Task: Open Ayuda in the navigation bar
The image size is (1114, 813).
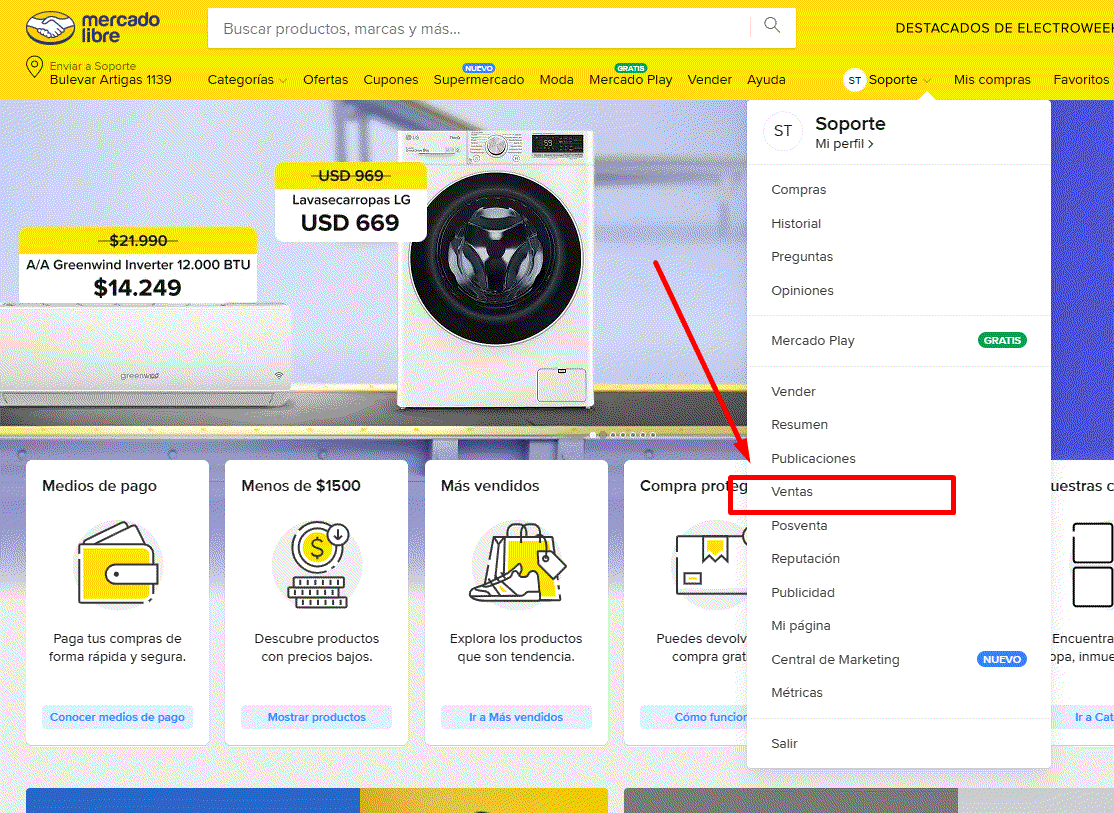Action: coord(766,80)
